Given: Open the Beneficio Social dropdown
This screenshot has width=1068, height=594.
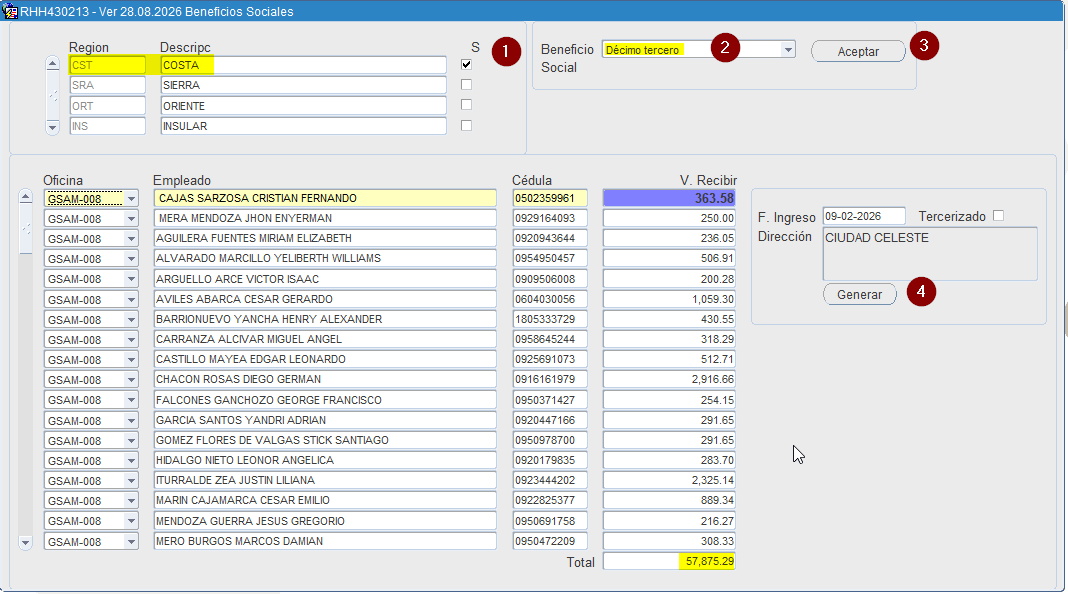Looking at the screenshot, I should 788,50.
